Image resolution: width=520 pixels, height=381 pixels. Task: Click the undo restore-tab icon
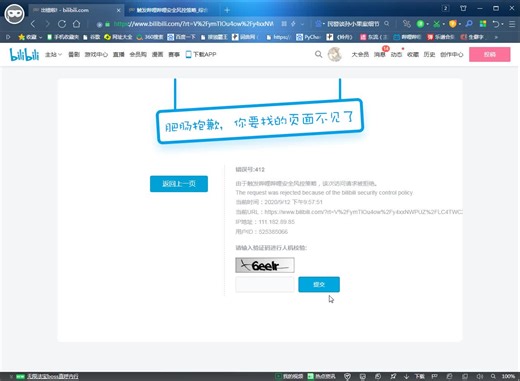(496, 24)
